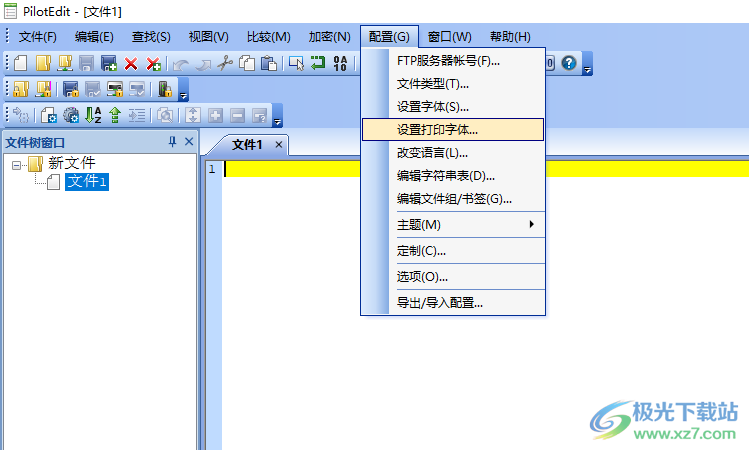749x450 pixels.
Task: Toggle word wrap green arrow icon
Action: coord(318,63)
